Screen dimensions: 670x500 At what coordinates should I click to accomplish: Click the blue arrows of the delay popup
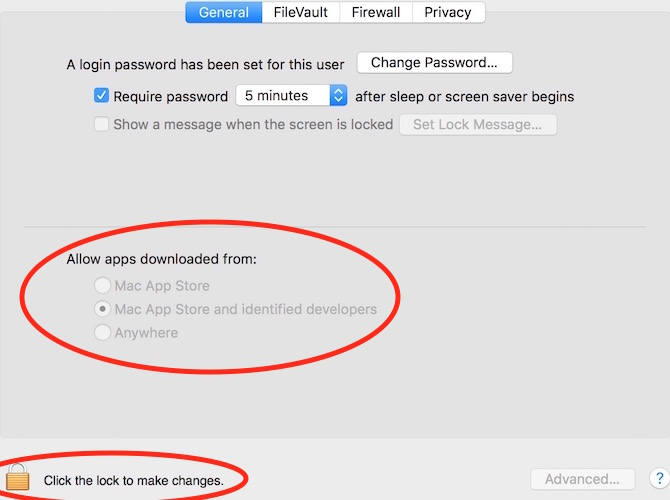pos(338,97)
